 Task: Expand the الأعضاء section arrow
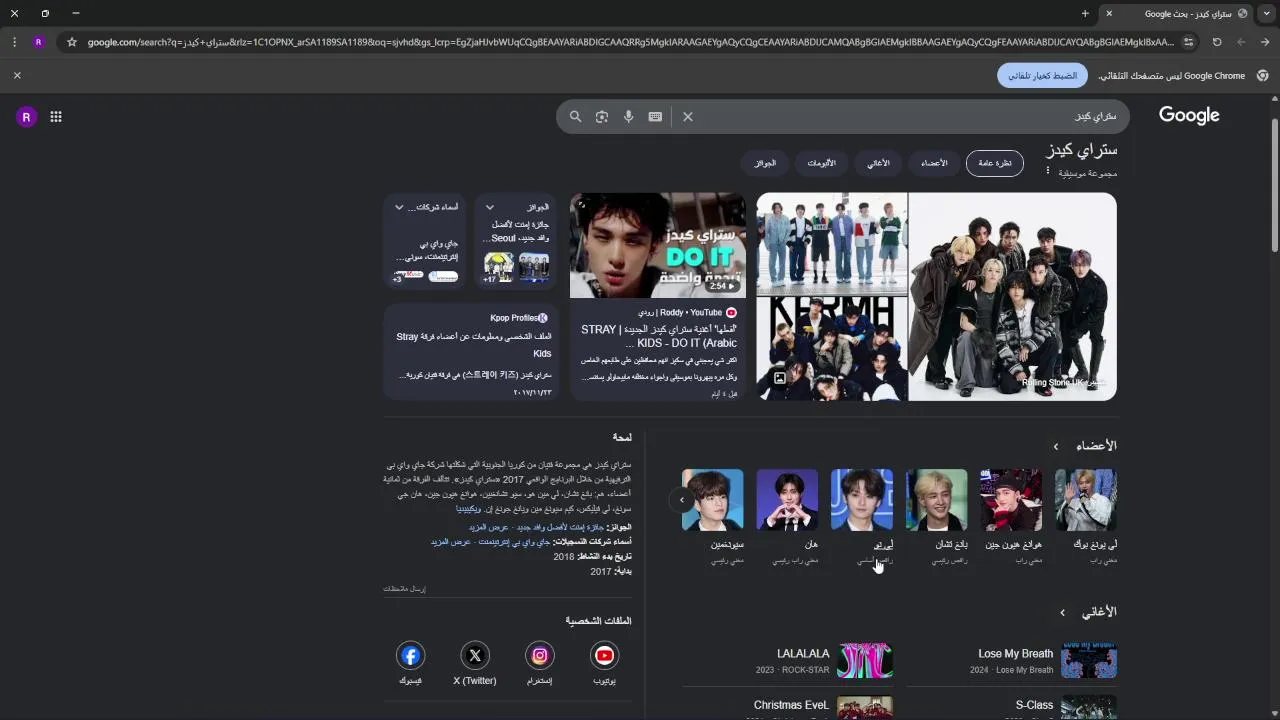coord(1056,446)
